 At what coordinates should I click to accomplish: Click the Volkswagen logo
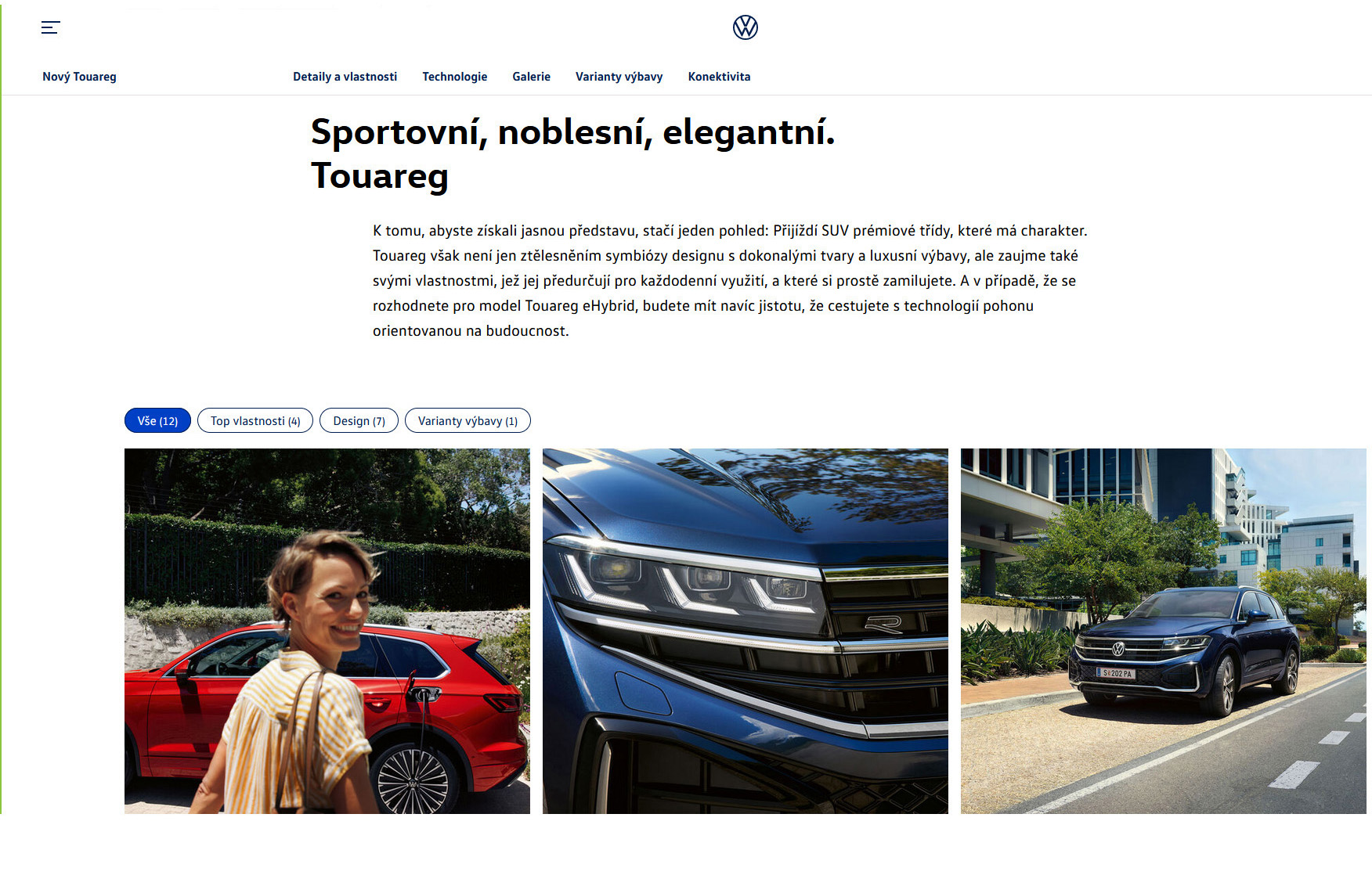(x=745, y=27)
